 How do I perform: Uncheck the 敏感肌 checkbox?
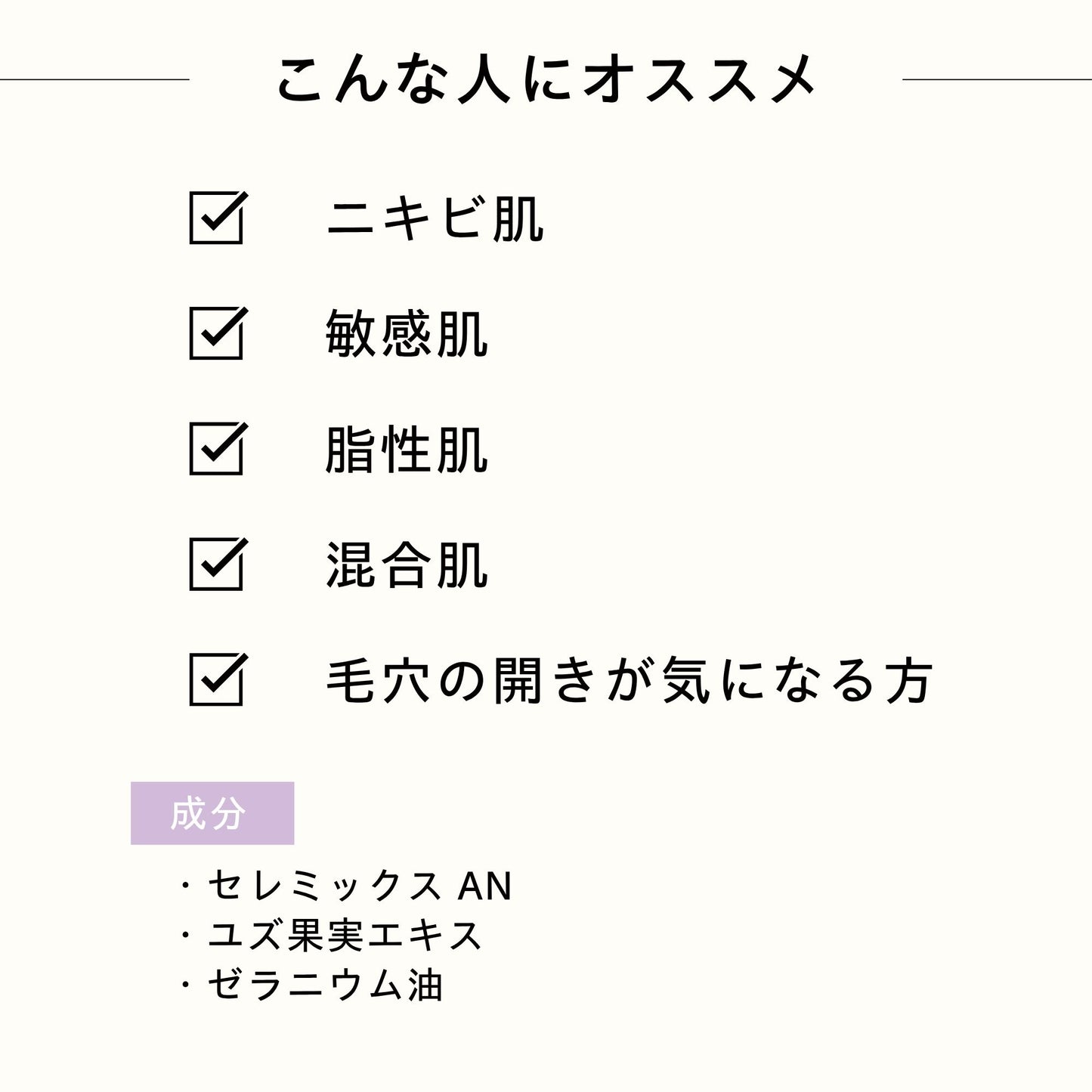point(216,333)
